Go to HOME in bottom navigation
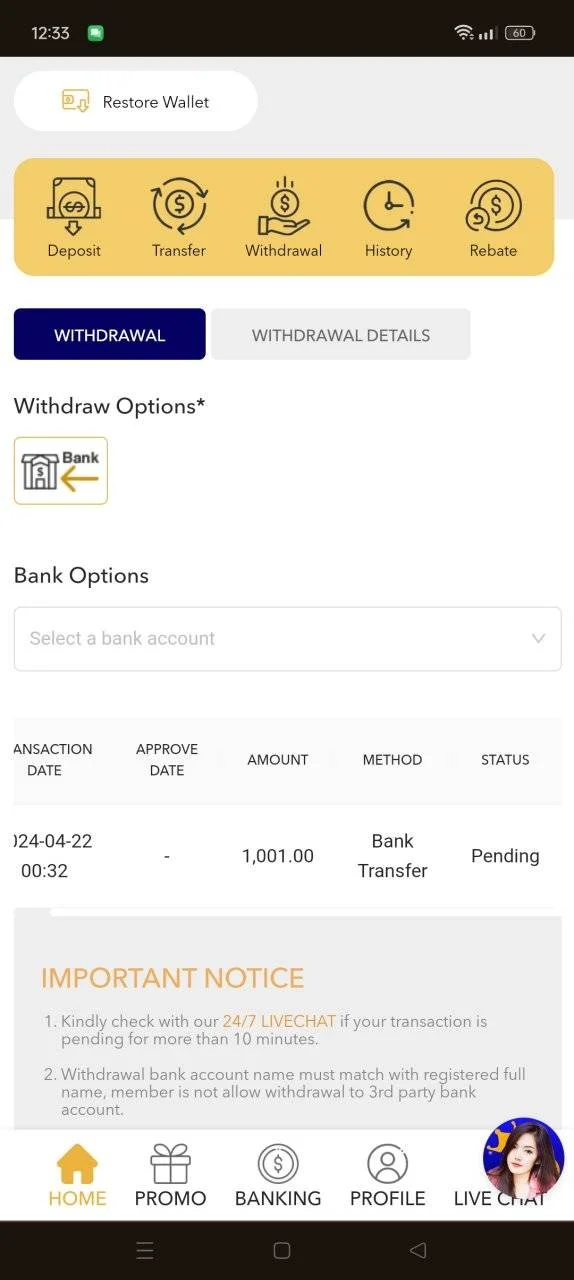This screenshot has width=574, height=1280. click(77, 1176)
